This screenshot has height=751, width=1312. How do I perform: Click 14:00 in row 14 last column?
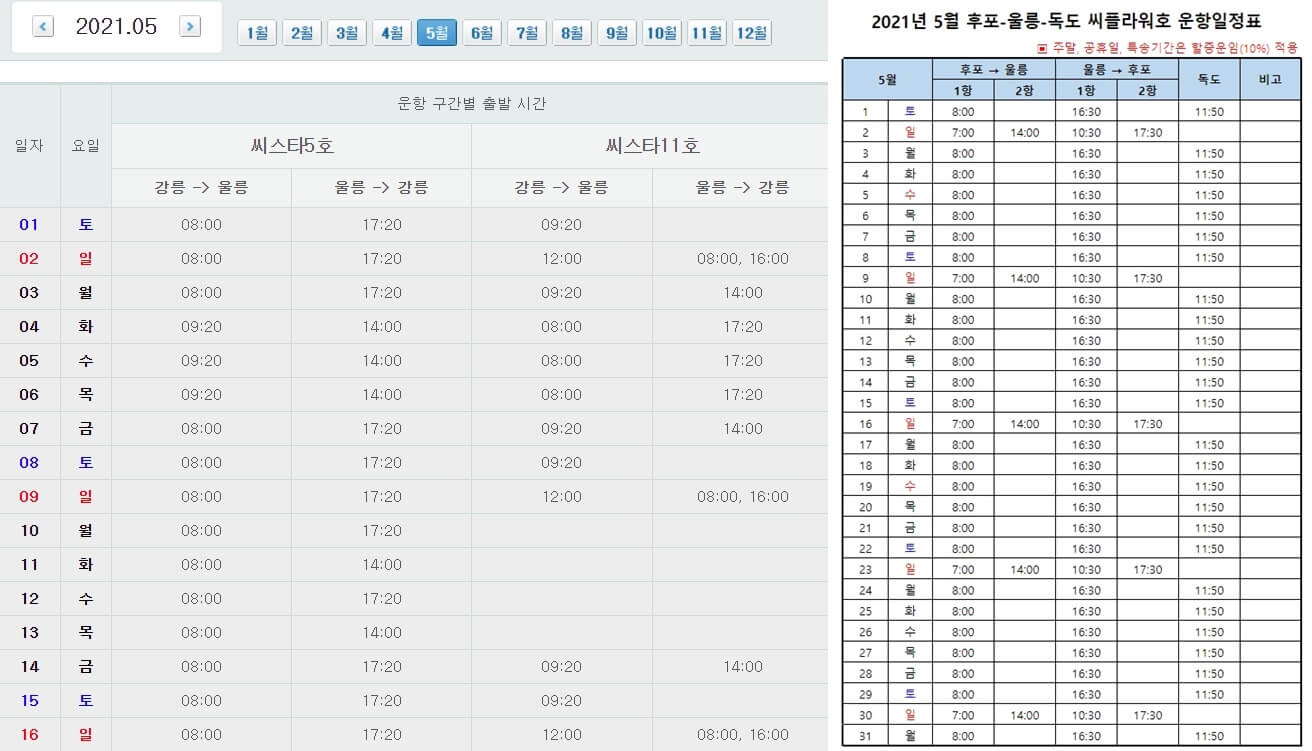tap(742, 667)
